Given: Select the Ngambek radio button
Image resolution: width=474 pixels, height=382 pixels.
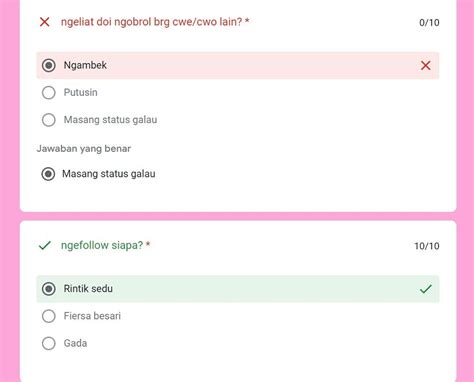Looking at the screenshot, I should 49,65.
